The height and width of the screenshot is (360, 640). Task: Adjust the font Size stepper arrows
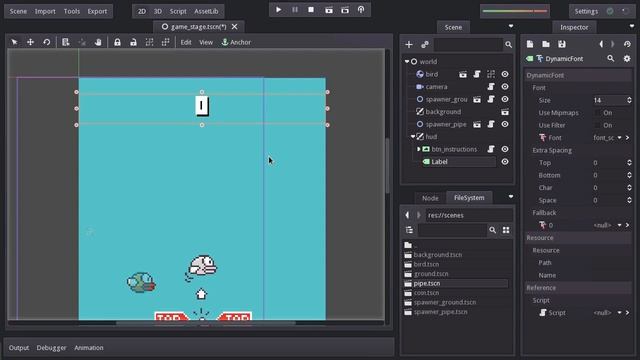[629, 100]
